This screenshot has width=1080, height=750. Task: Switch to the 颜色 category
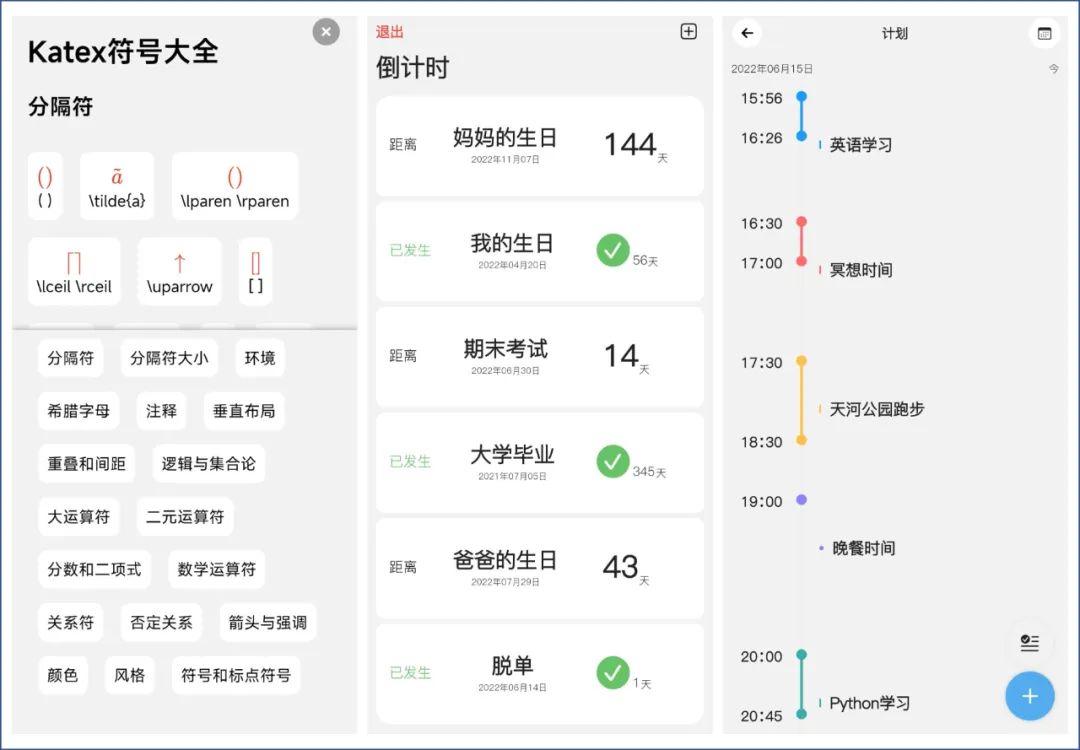pos(63,675)
